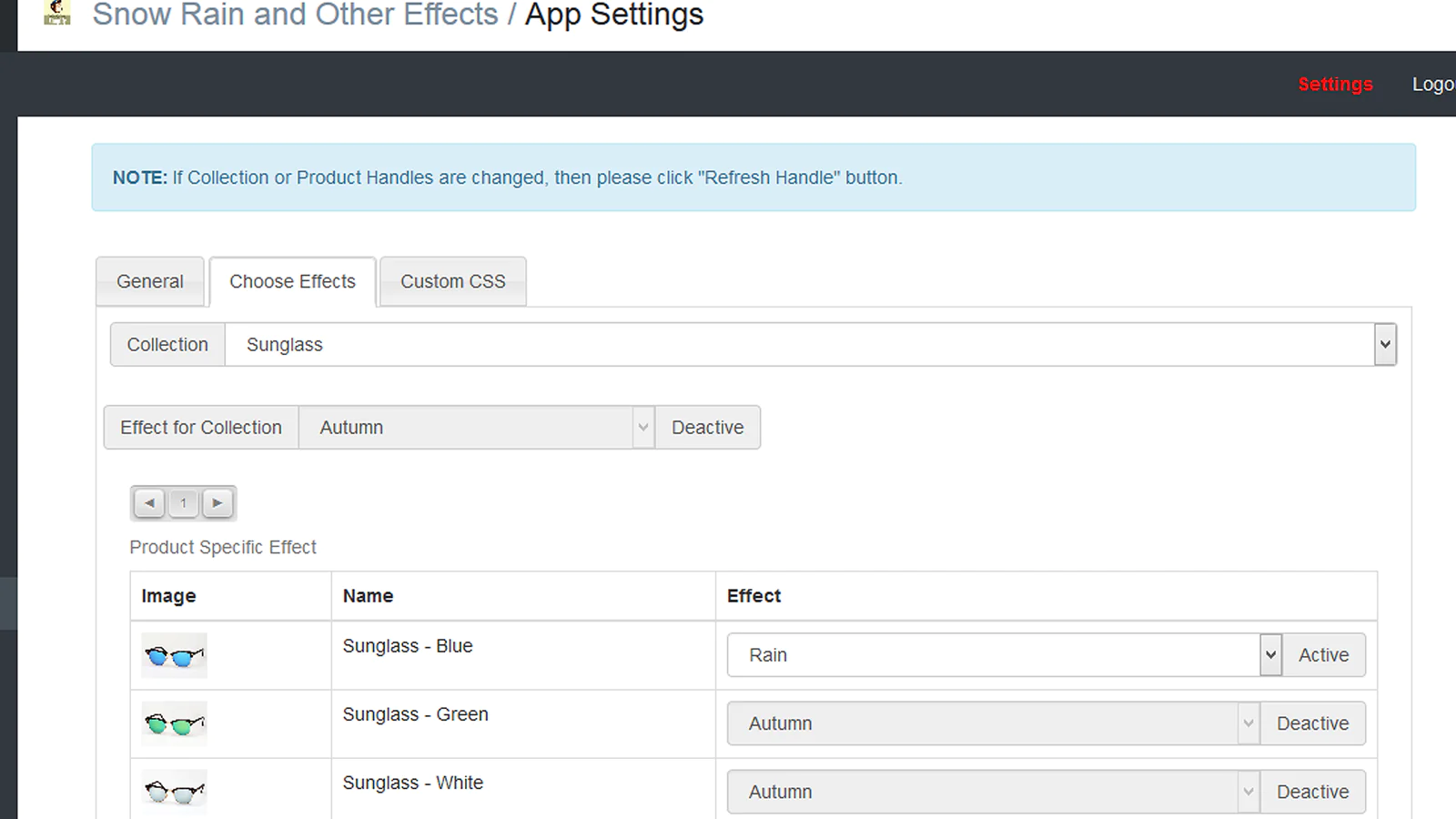Image resolution: width=1456 pixels, height=819 pixels.
Task: Click the 'Sunglass - White' product name
Action: (x=412, y=783)
